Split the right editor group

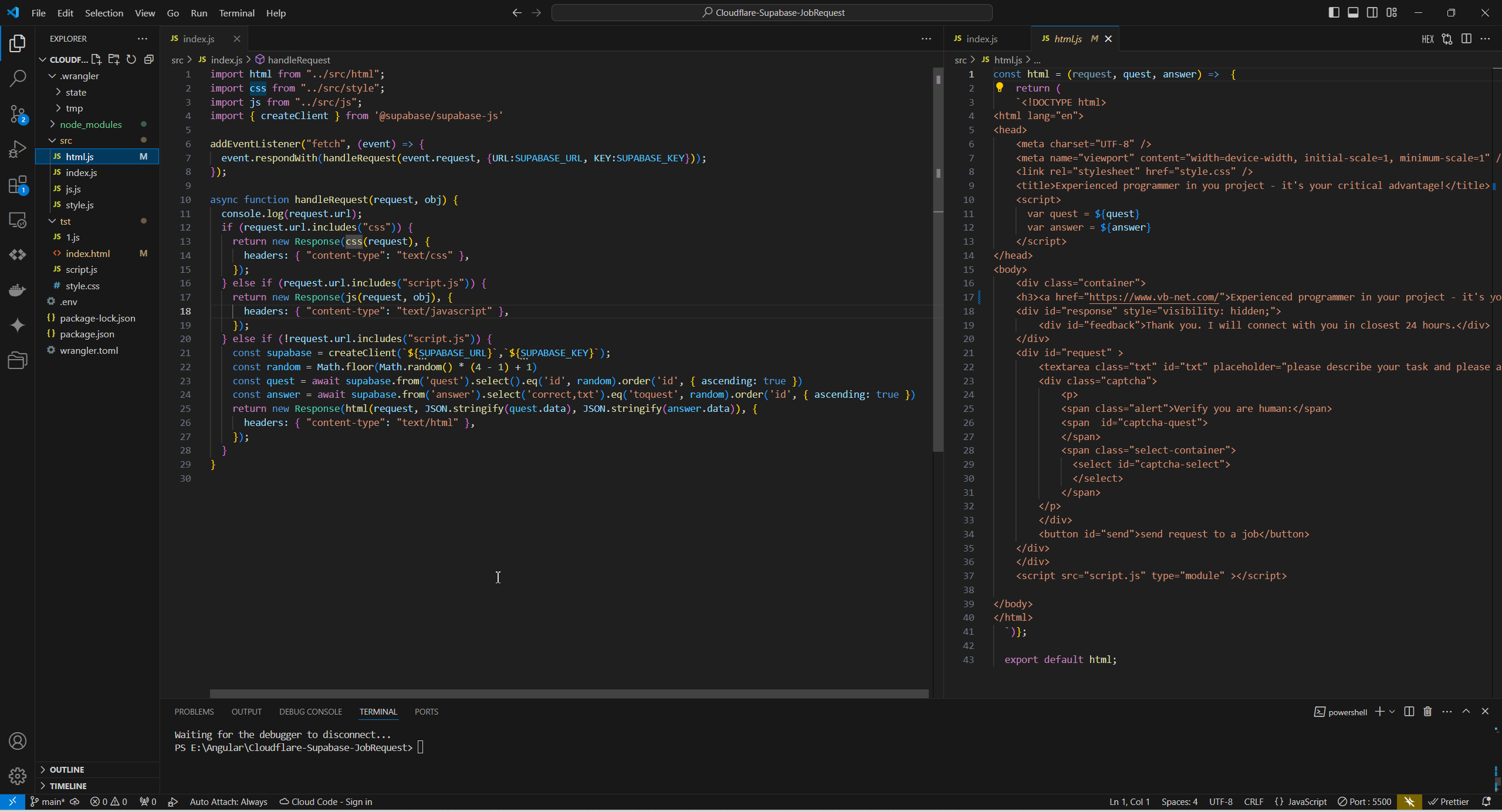coord(1466,39)
